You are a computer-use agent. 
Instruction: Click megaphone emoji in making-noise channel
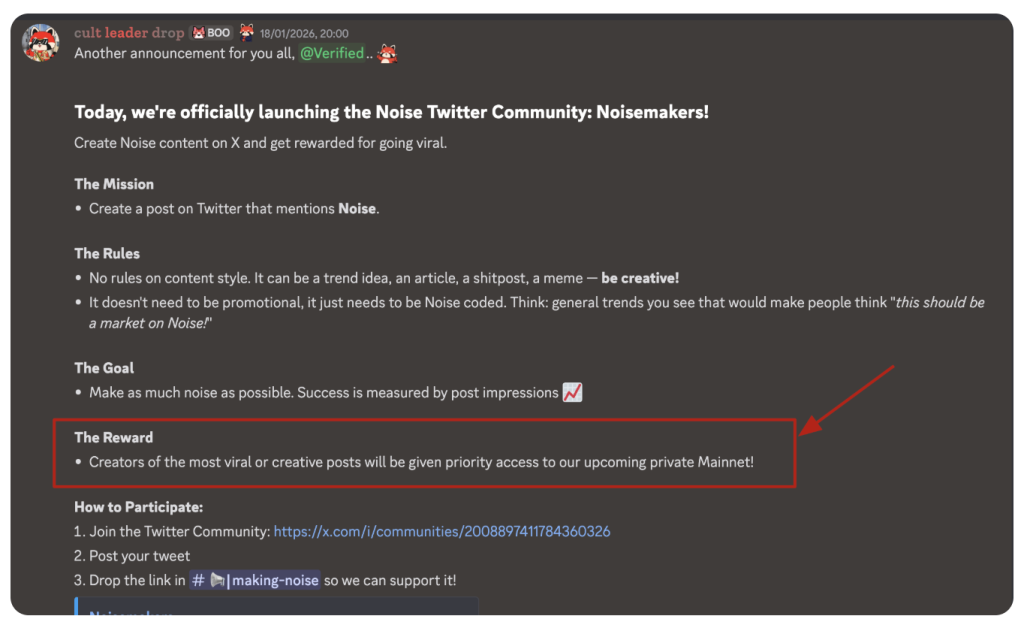217,580
